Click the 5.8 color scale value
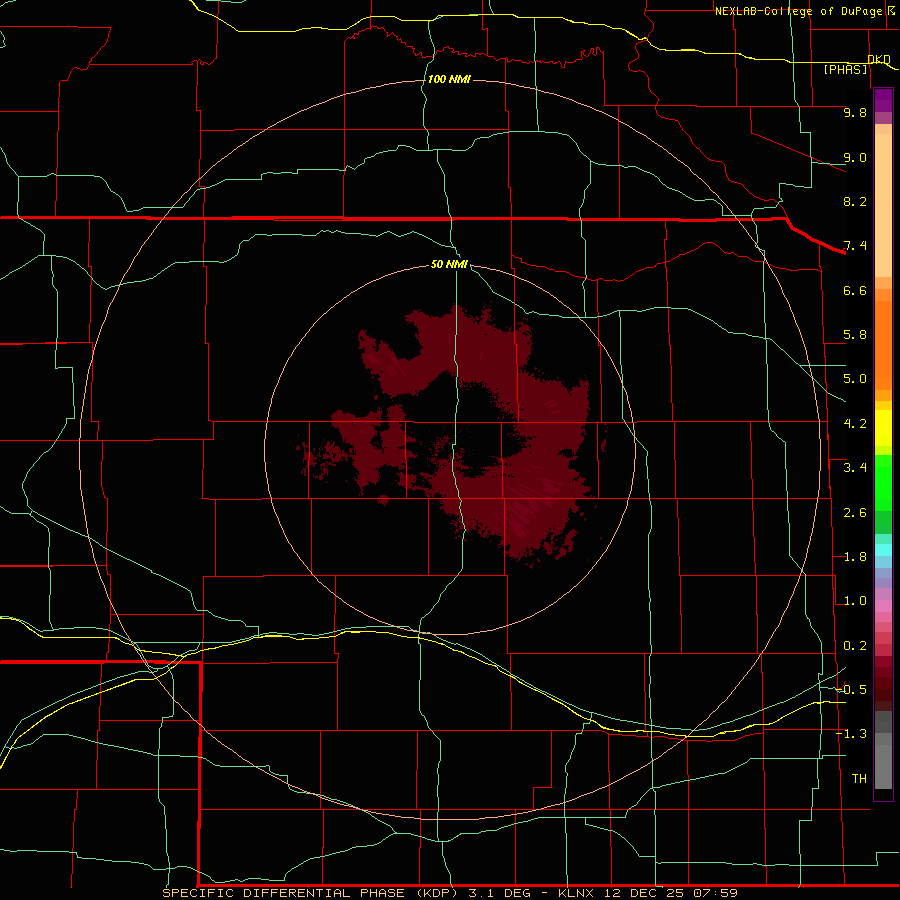 (x=855, y=335)
